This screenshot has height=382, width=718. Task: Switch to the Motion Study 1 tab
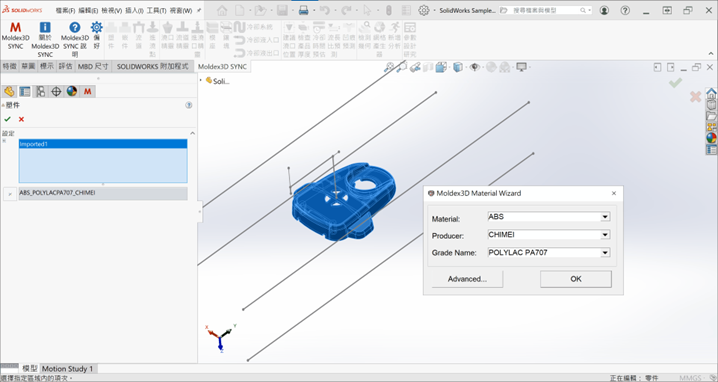click(x=67, y=368)
